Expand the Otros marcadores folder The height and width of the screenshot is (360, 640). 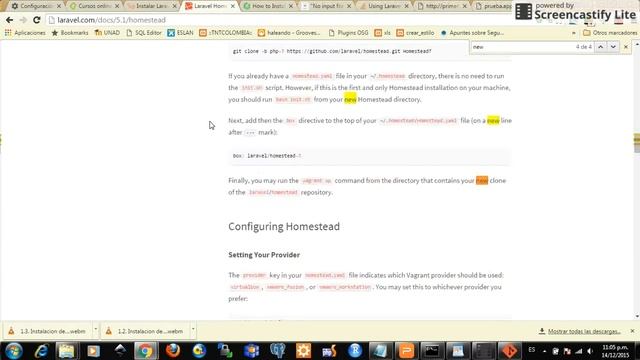tap(610, 33)
